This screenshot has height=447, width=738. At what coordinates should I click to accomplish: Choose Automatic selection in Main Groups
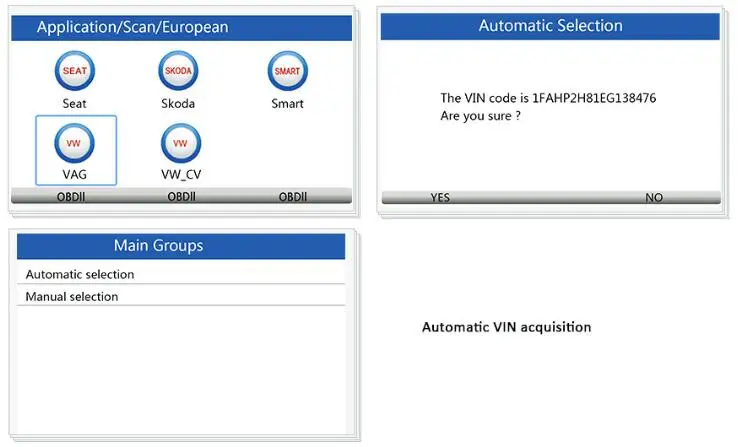[x=181, y=274]
